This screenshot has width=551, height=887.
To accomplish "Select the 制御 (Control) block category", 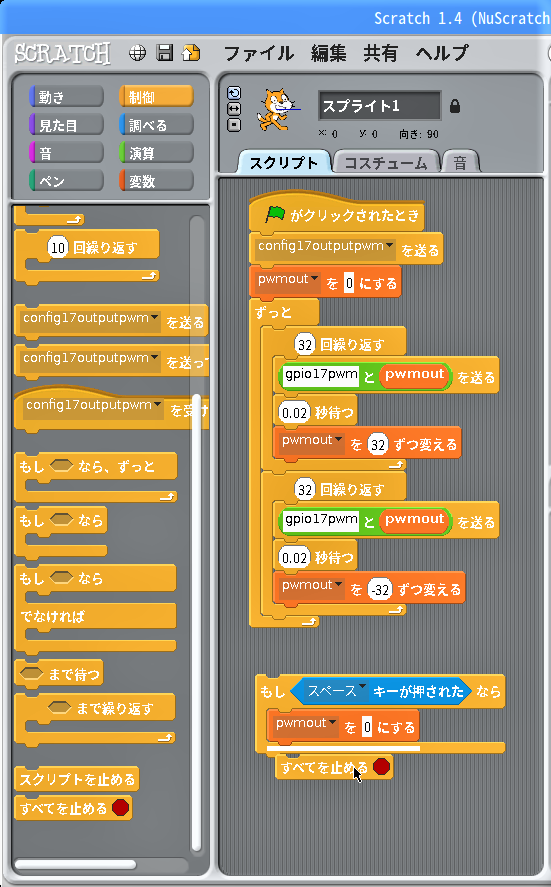I will 156,97.
